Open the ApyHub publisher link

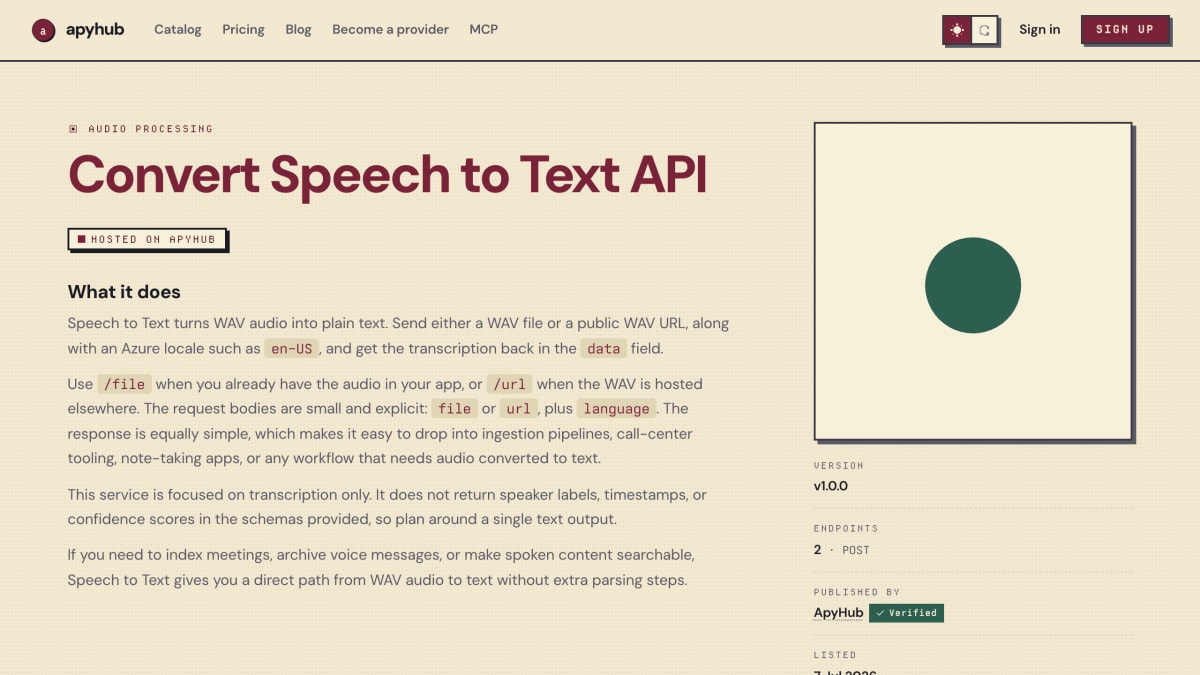(x=838, y=613)
